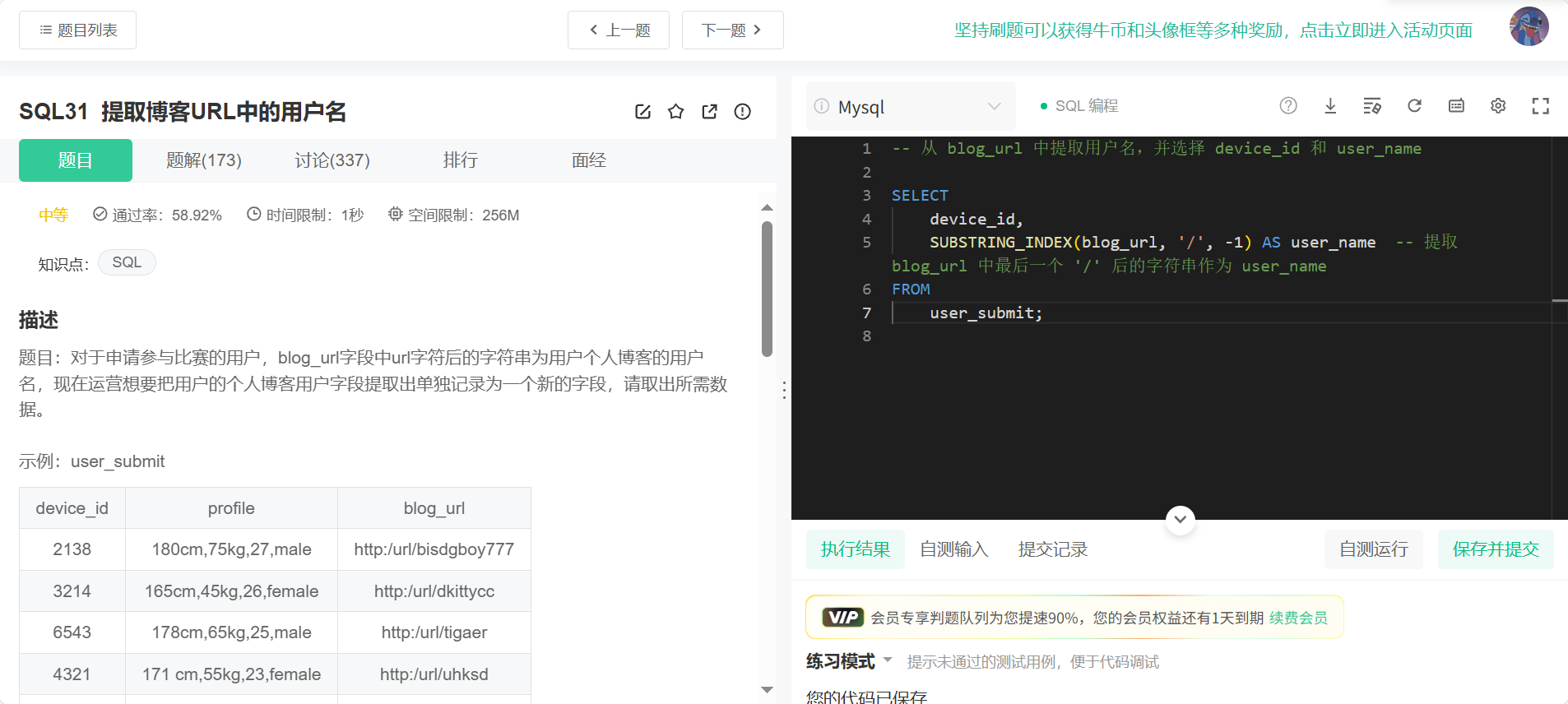The height and width of the screenshot is (704, 1568).
Task: Expand the 练习模式 dropdown arrow
Action: pos(888,660)
